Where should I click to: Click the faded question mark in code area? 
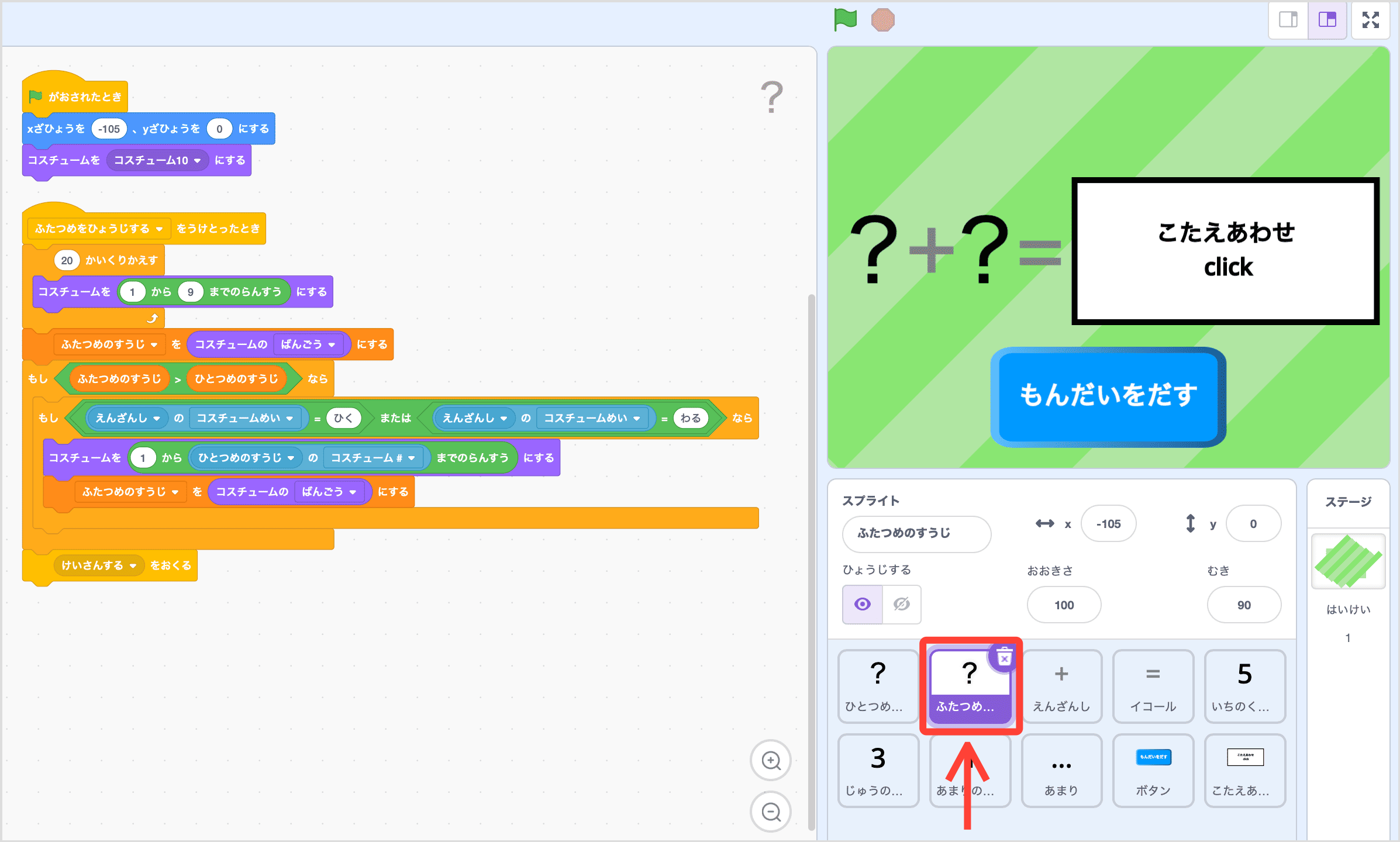[773, 96]
